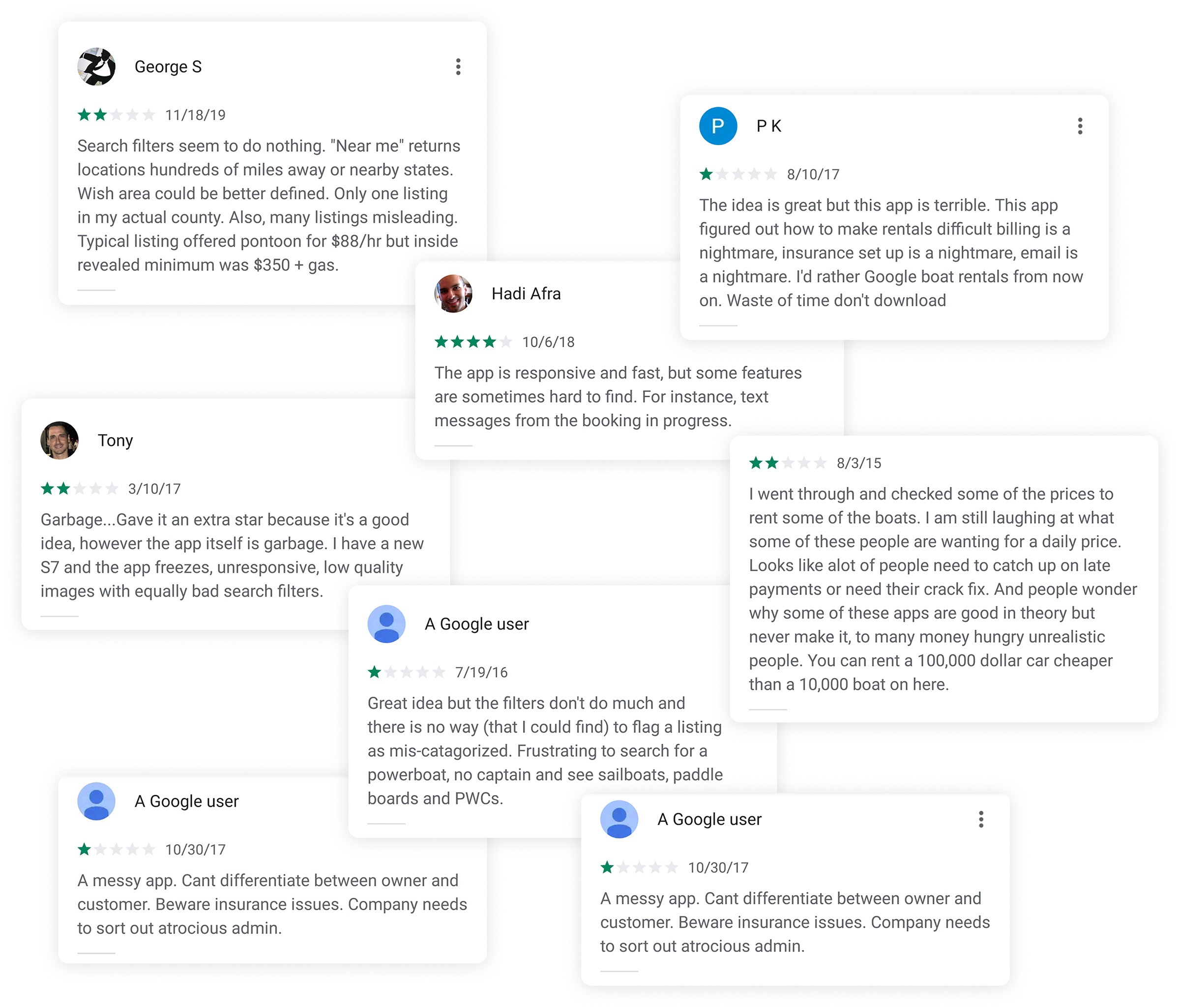This screenshot has height=1008, width=1180.
Task: Click the one-star rating dated 8/10/17
Action: click(738, 174)
